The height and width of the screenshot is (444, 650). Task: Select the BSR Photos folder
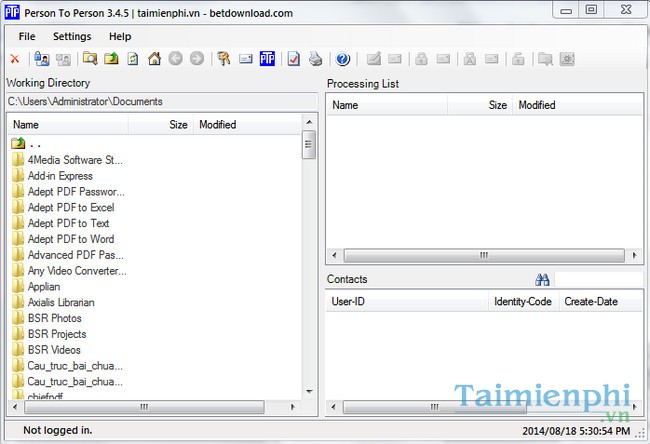coord(54,318)
